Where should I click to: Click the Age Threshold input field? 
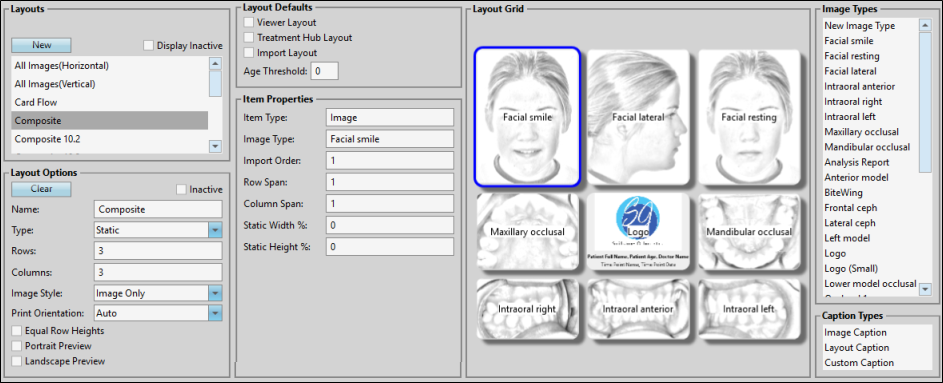(325, 71)
